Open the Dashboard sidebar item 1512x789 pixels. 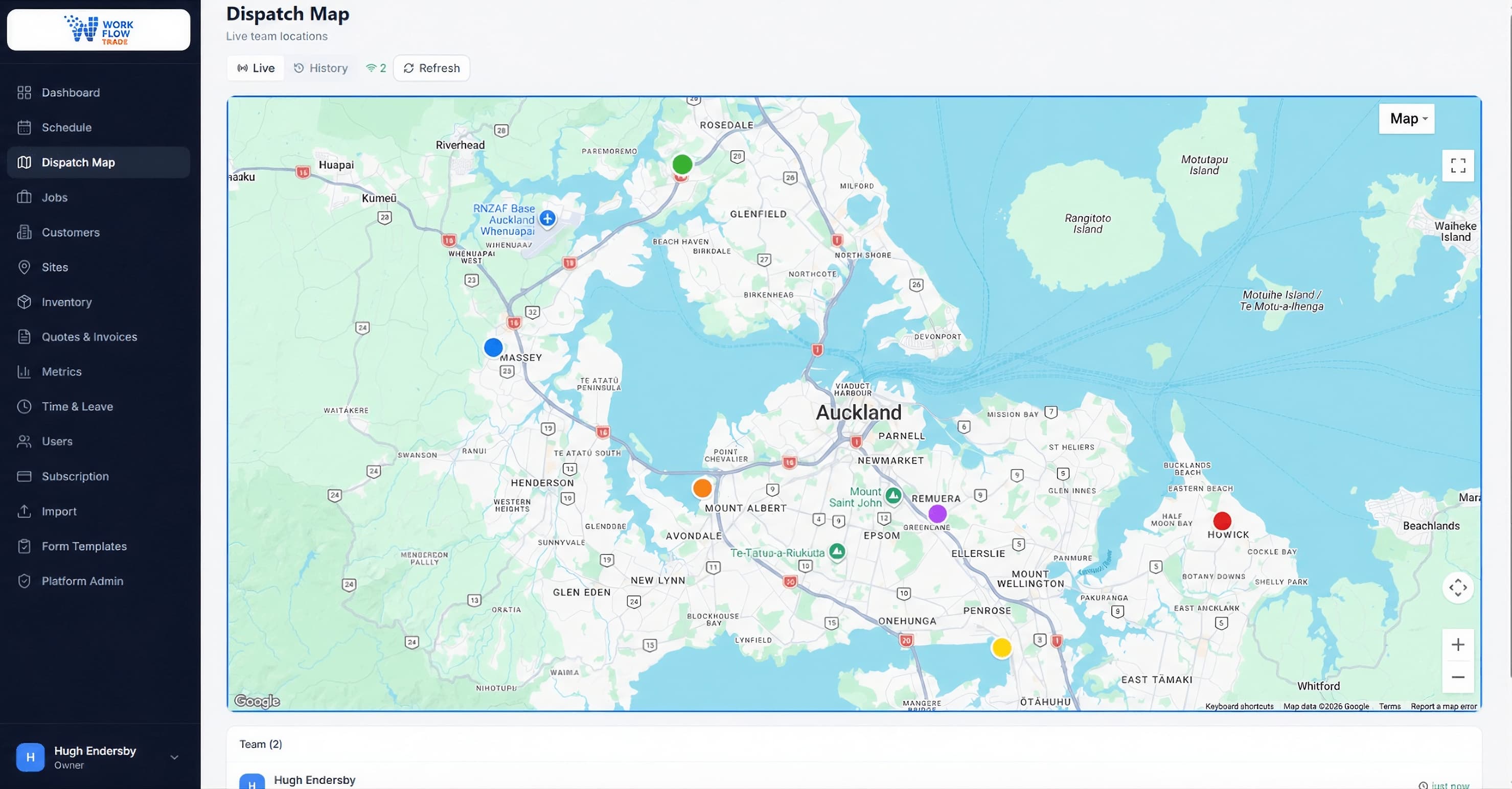(x=98, y=92)
